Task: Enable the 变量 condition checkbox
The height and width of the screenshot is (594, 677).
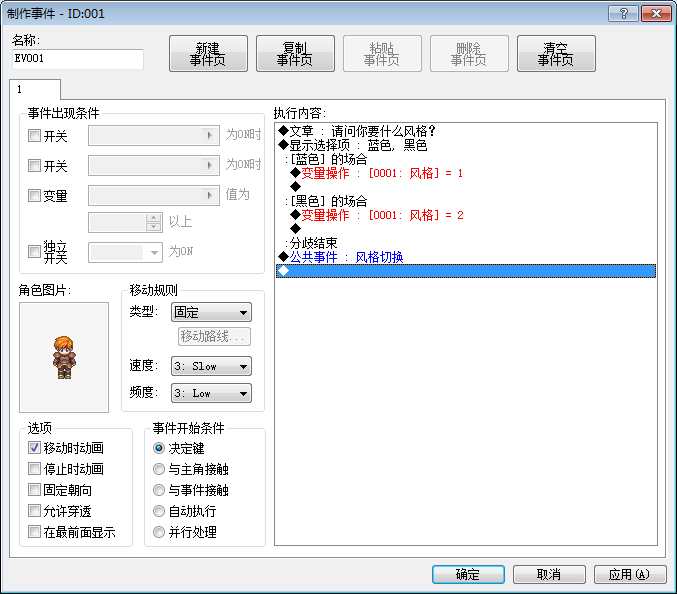Action: (x=34, y=196)
